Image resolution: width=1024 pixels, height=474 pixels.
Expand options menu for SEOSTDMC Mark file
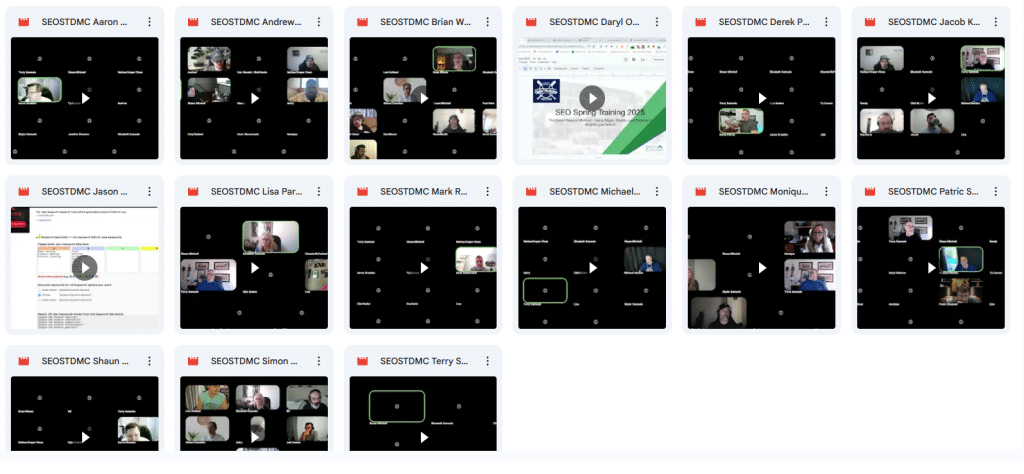coord(488,192)
